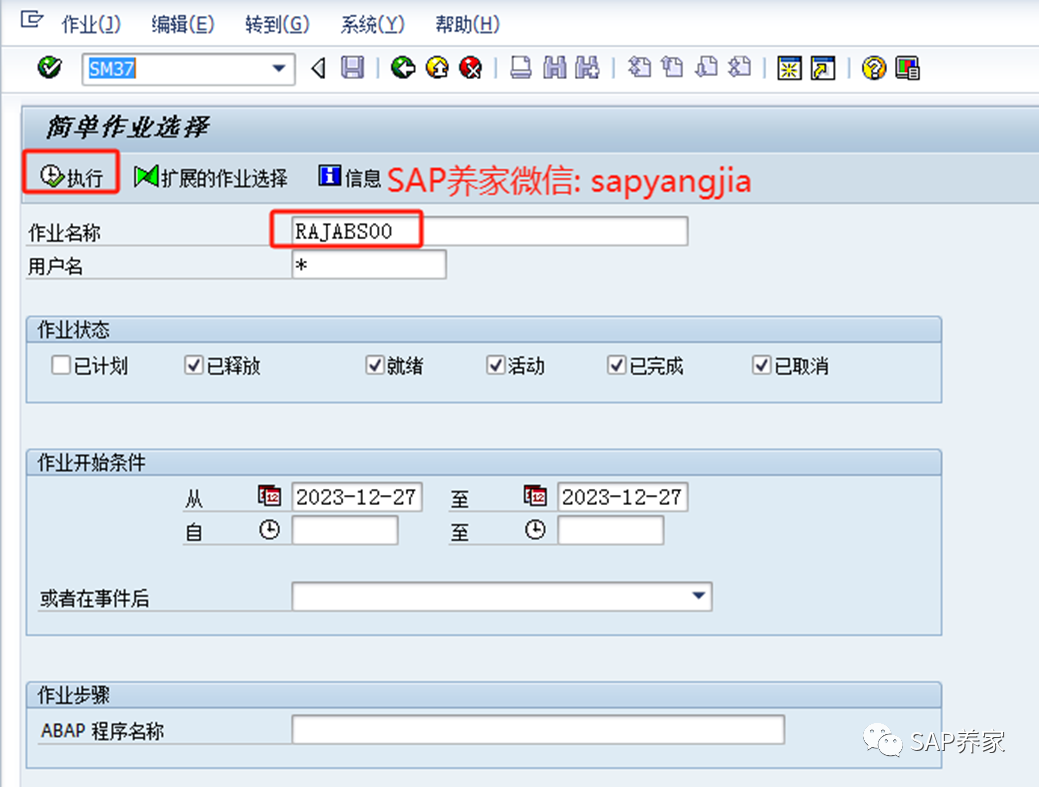Click the Customize Local Layout icon
Screen dimensions: 1039x787
[907, 68]
